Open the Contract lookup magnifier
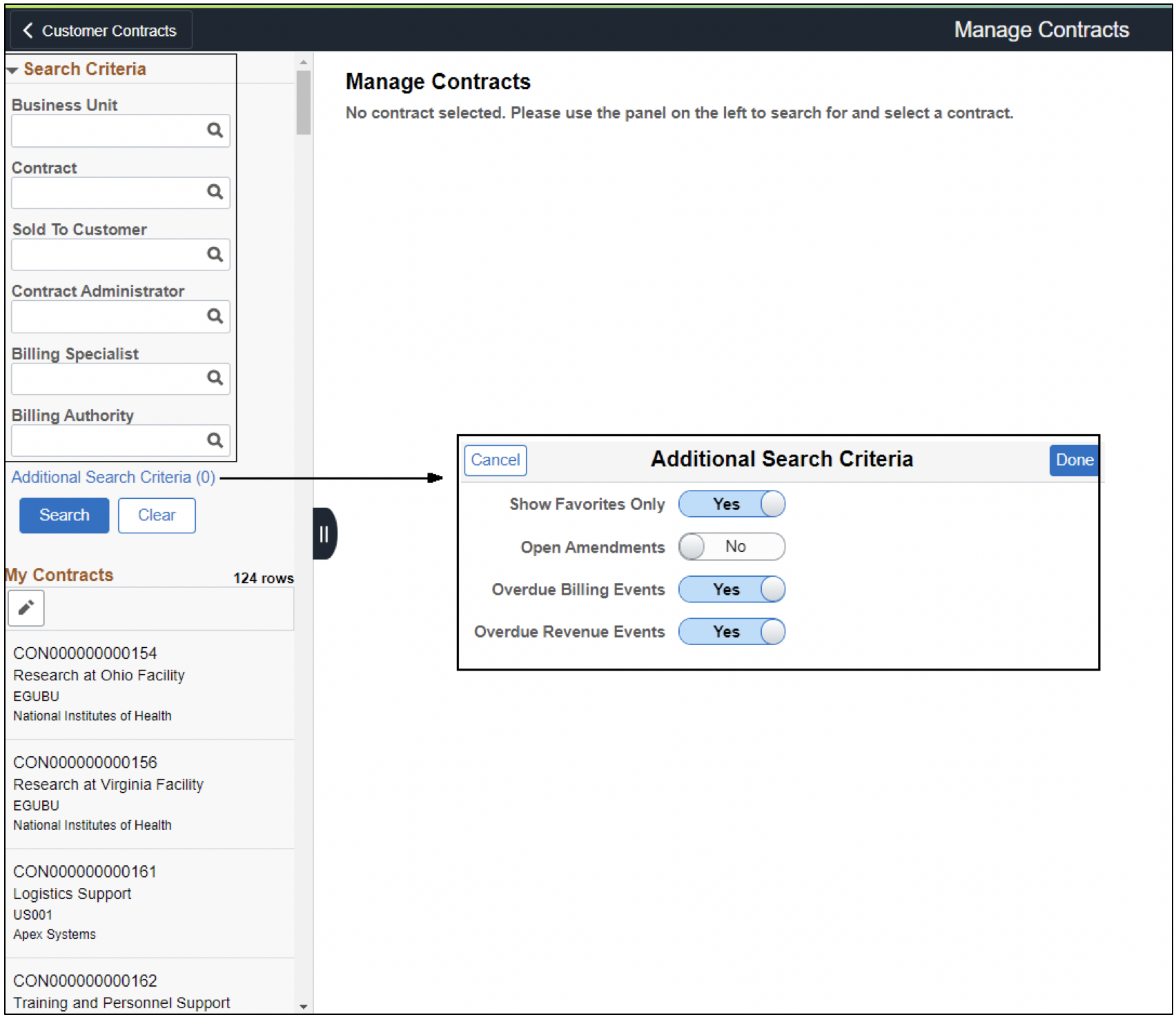 (215, 192)
